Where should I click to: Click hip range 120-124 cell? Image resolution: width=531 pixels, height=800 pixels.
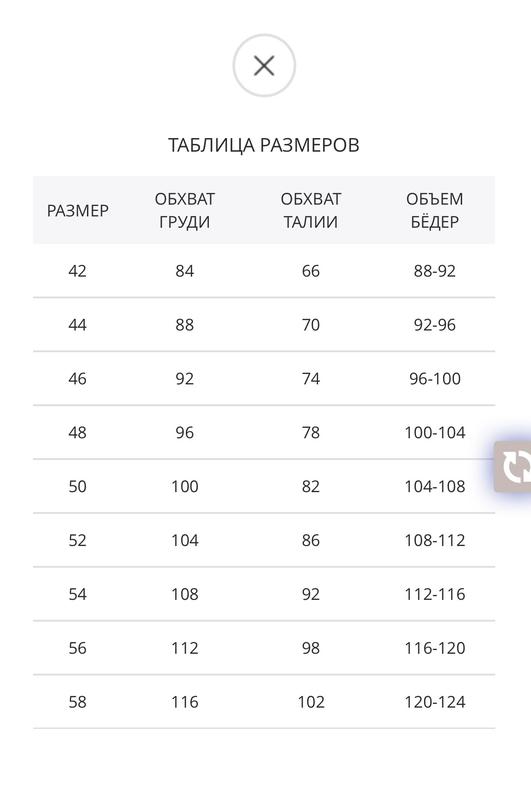435,702
